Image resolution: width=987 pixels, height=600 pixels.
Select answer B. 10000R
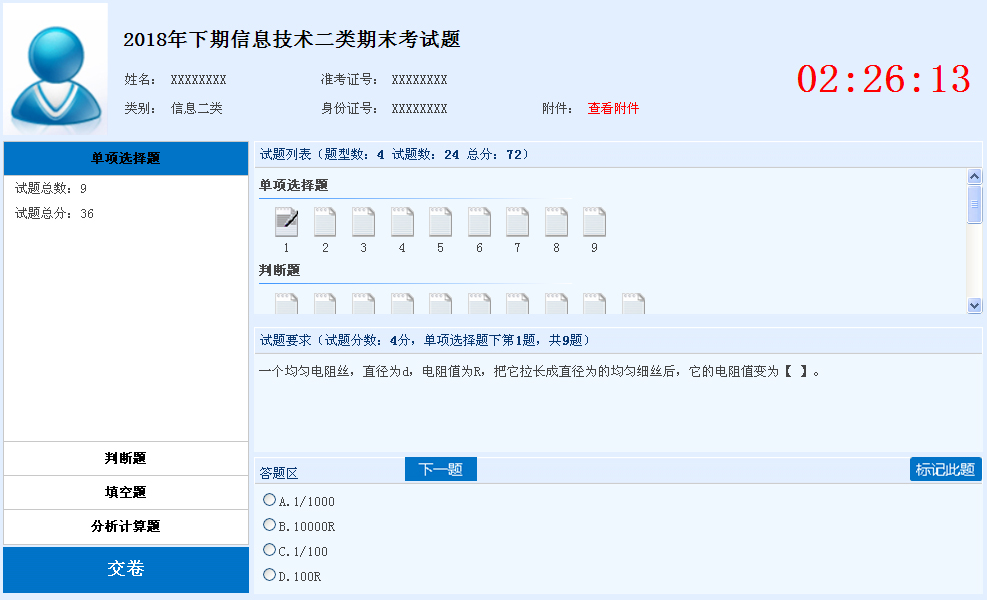[x=269, y=524]
